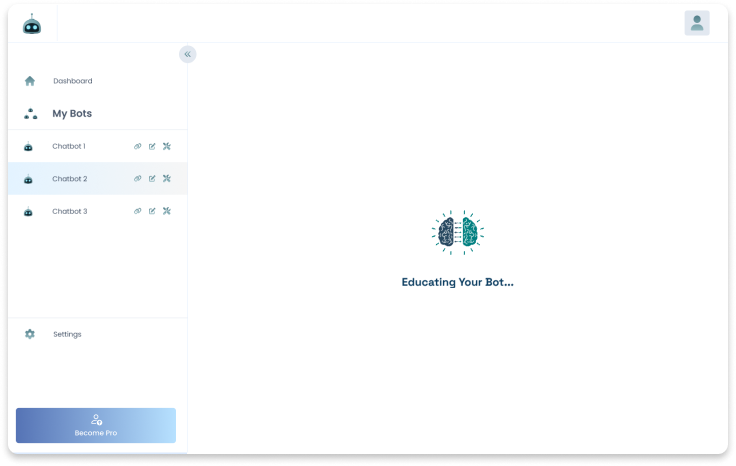This screenshot has height=466, width=736.
Task: Copy the link for Chatbot 1
Action: pyautogui.click(x=138, y=147)
